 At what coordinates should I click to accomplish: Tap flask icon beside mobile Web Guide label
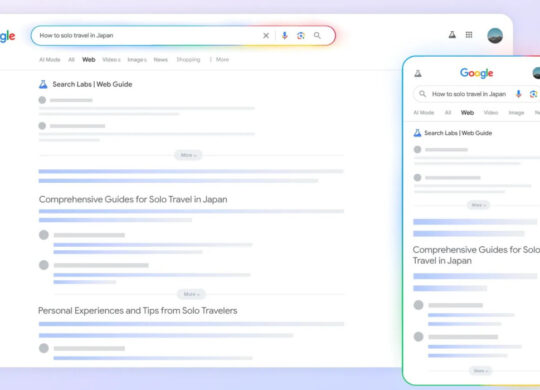point(417,133)
